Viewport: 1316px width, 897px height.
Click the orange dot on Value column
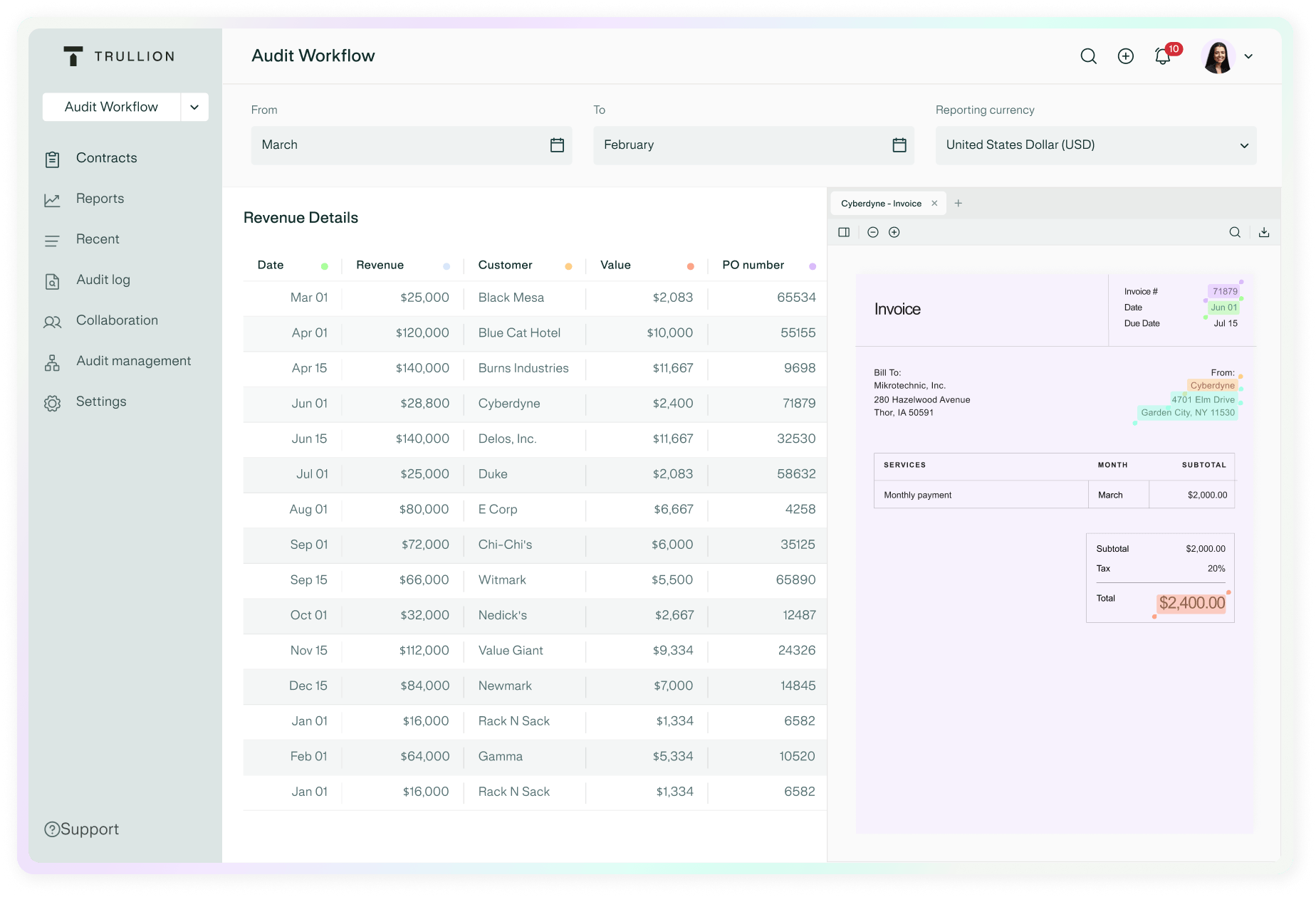click(x=690, y=266)
